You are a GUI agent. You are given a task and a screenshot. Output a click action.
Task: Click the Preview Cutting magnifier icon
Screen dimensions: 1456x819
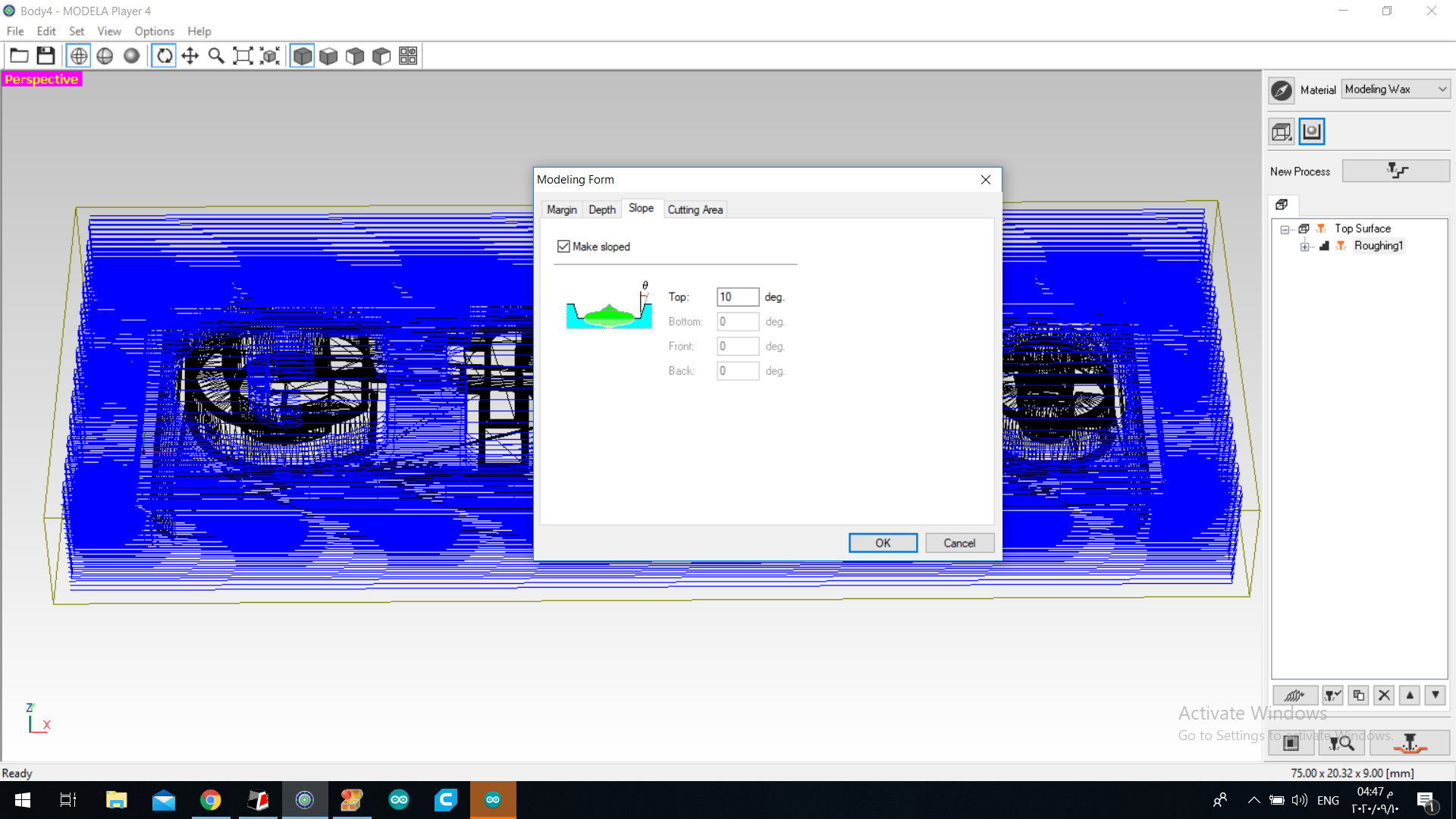pyautogui.click(x=1341, y=743)
